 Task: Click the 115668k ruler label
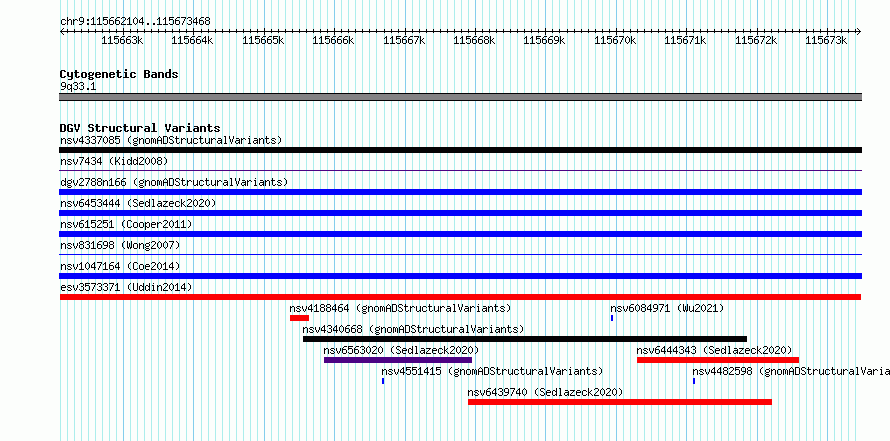474,40
